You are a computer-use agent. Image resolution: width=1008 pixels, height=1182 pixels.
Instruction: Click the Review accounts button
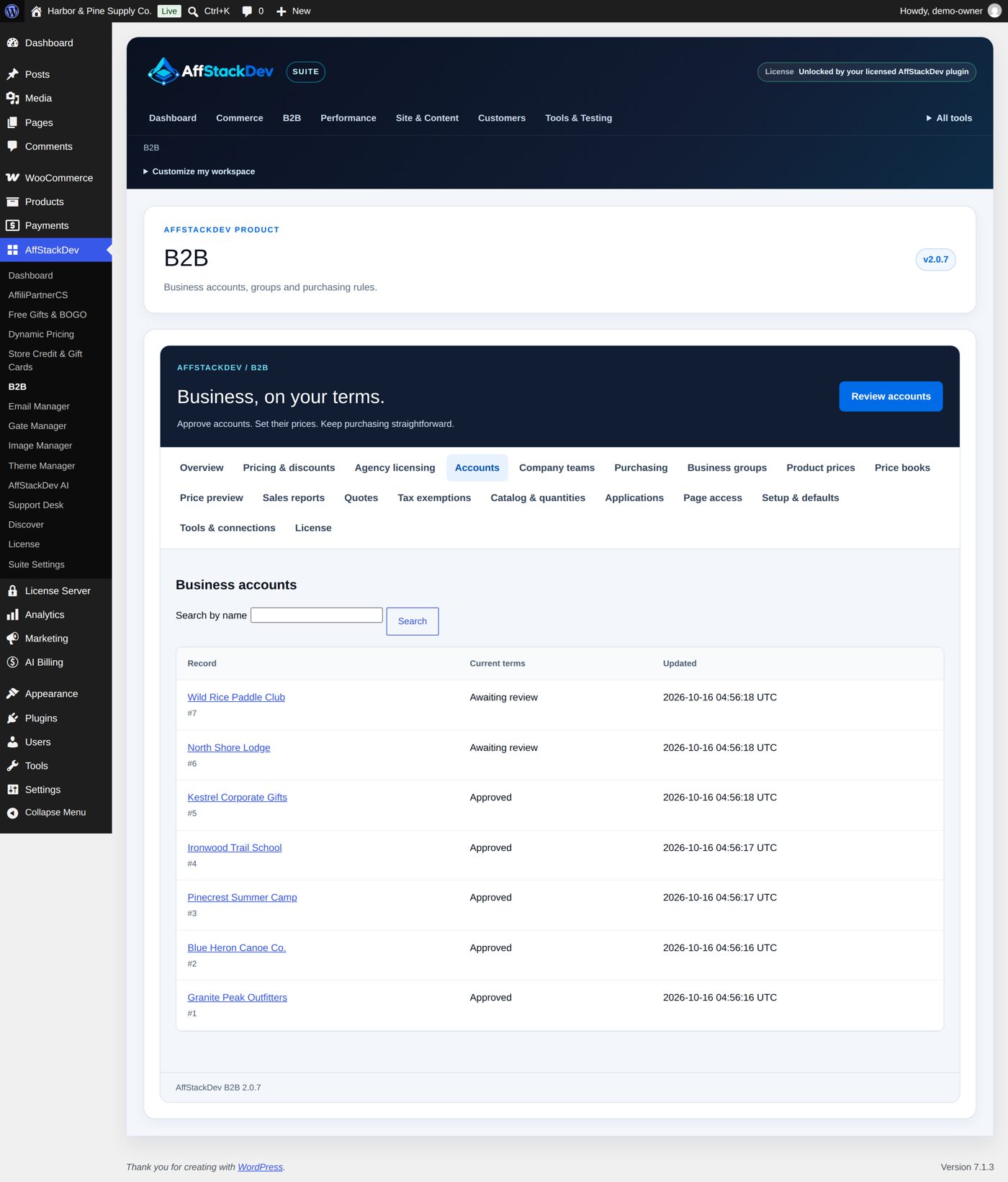click(x=891, y=397)
